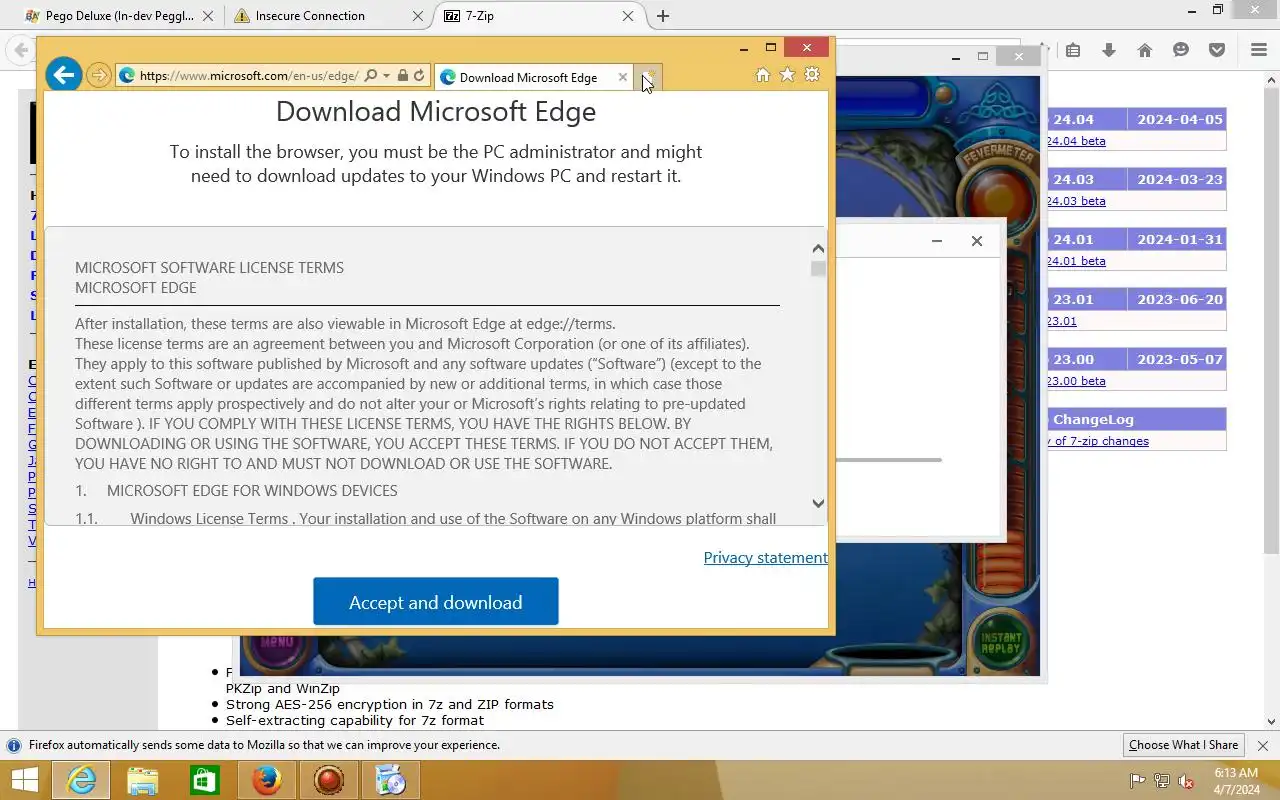Close the small dialog behind the IE window
Viewport: 1280px width, 800px height.
point(977,241)
